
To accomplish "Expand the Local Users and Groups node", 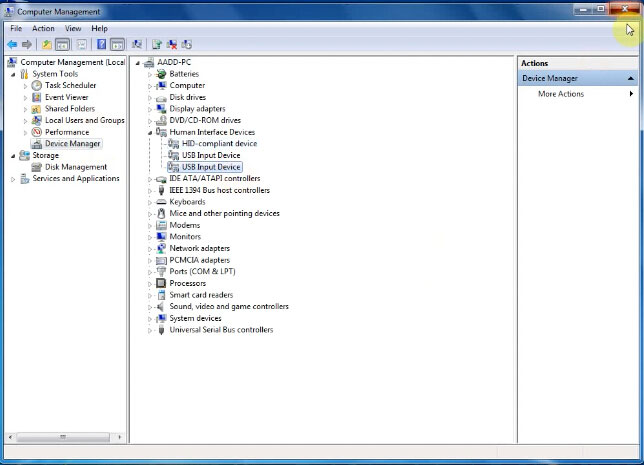I will [25, 121].
